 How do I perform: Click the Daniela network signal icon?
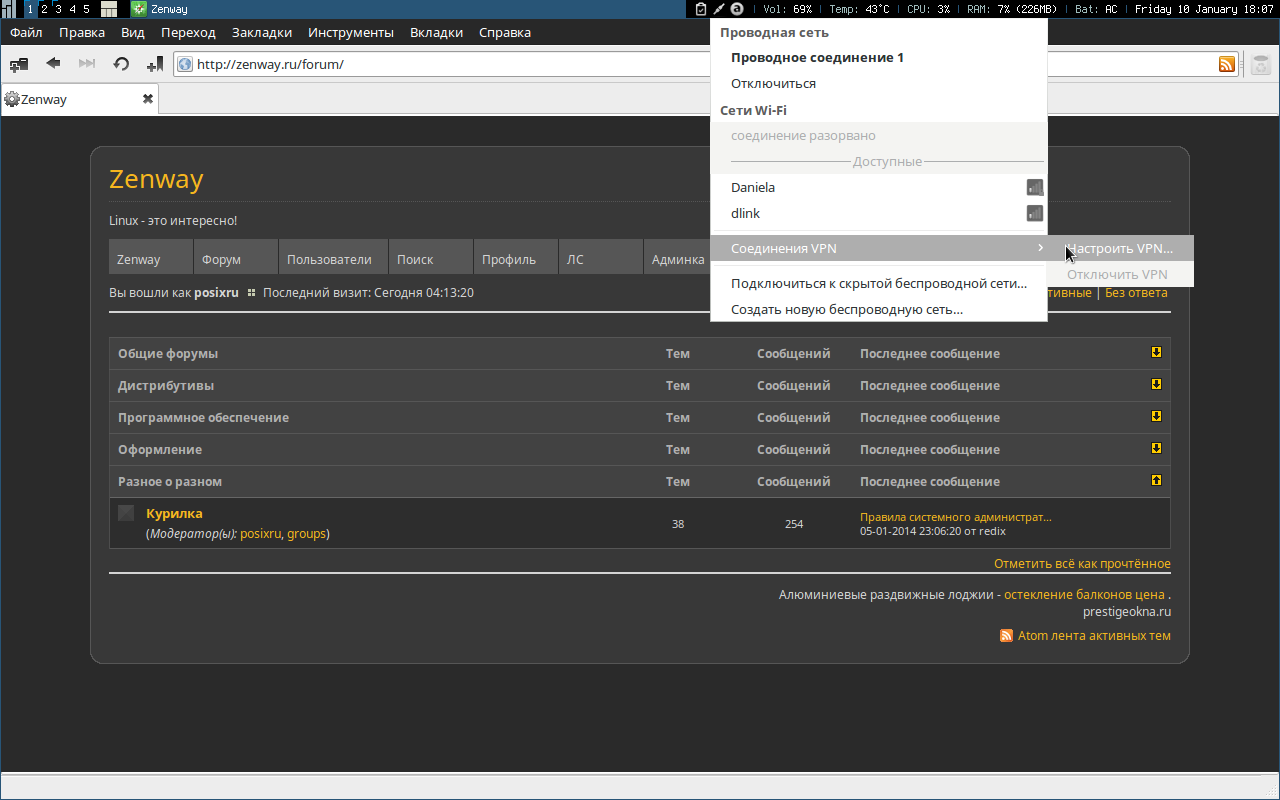[1035, 187]
